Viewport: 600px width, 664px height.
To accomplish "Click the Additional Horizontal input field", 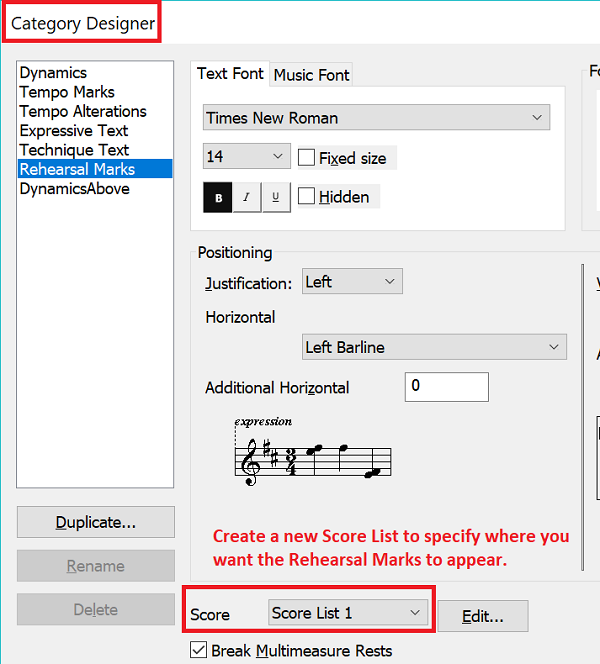I will click(x=446, y=387).
